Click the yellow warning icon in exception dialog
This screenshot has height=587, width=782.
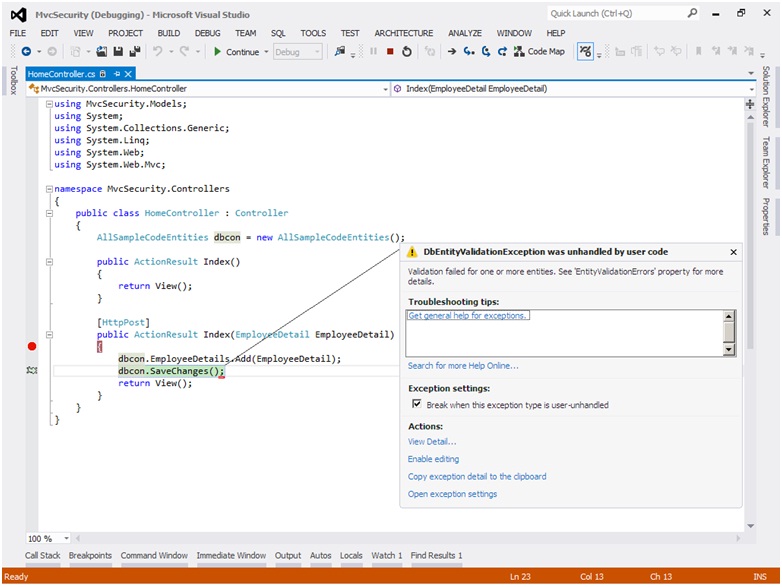coord(412,252)
